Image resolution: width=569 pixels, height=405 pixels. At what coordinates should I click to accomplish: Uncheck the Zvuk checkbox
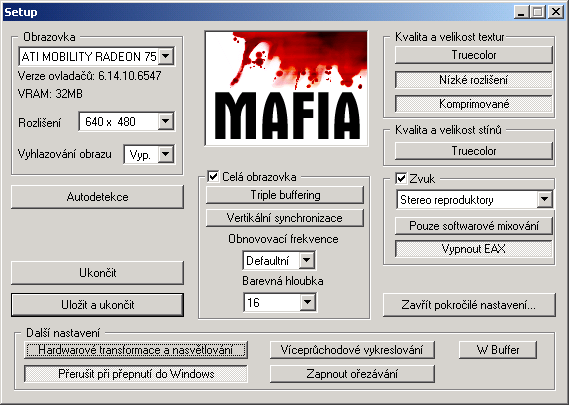coord(401,179)
